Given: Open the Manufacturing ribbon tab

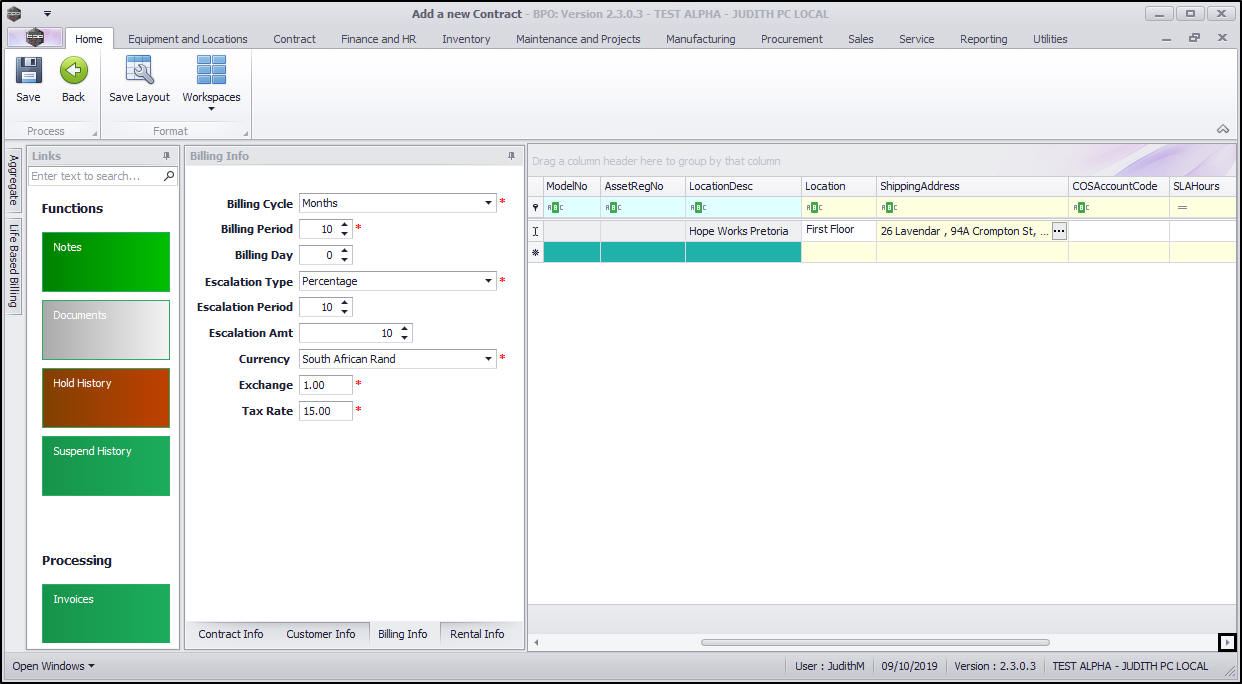Looking at the screenshot, I should pos(700,39).
